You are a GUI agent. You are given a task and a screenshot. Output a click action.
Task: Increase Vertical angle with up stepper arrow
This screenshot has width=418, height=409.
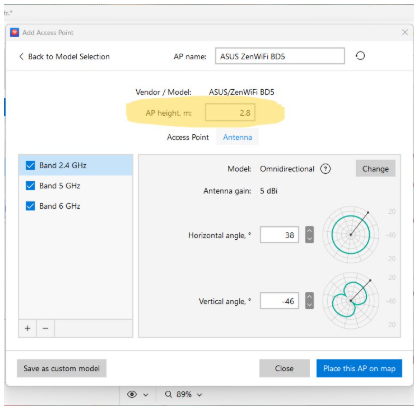pos(310,297)
